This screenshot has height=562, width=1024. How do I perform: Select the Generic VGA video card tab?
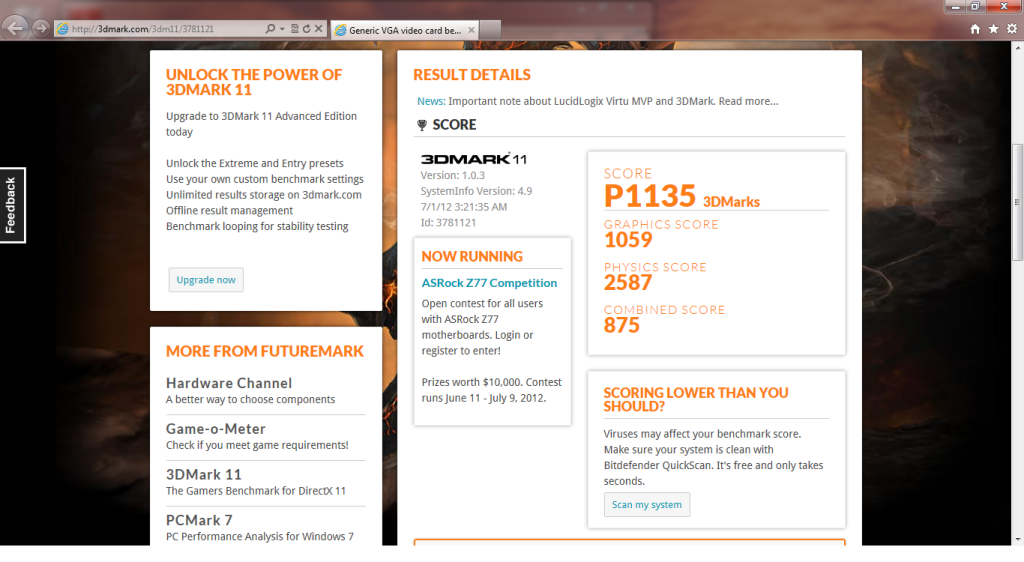coord(404,30)
